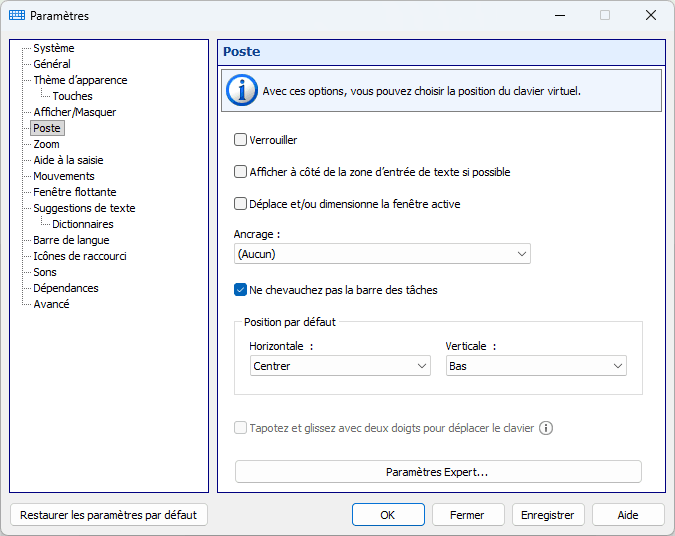The width and height of the screenshot is (675, 536).
Task: Uncheck Ne chevauchez pas la barre des tâches
Action: coord(240,290)
